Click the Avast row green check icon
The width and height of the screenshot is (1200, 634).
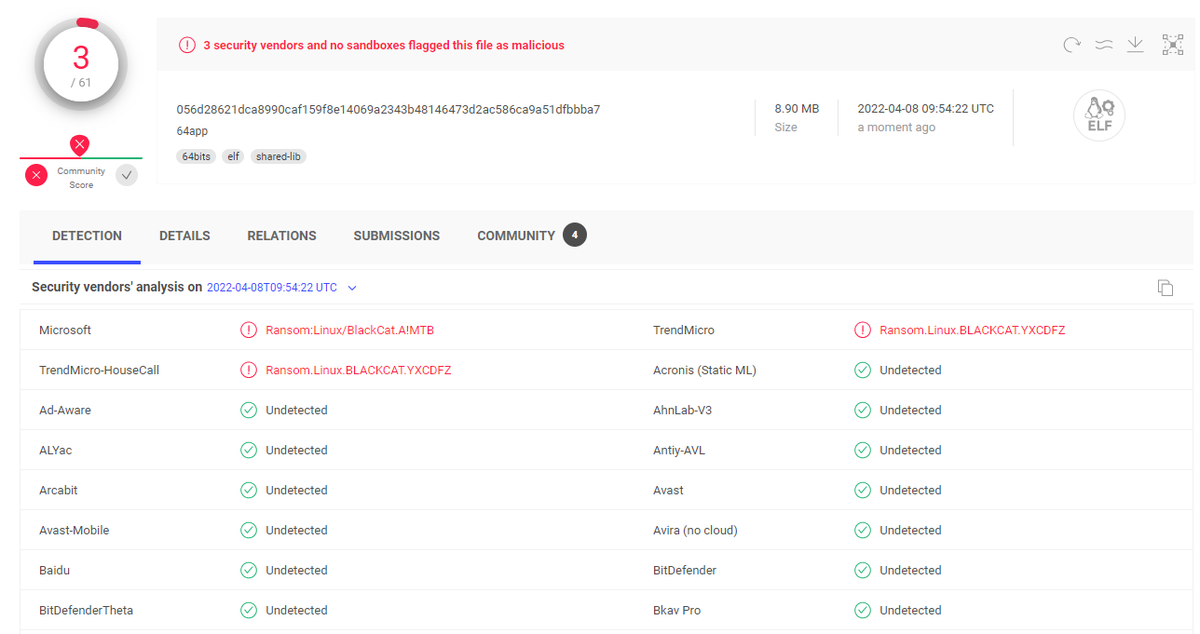click(862, 490)
